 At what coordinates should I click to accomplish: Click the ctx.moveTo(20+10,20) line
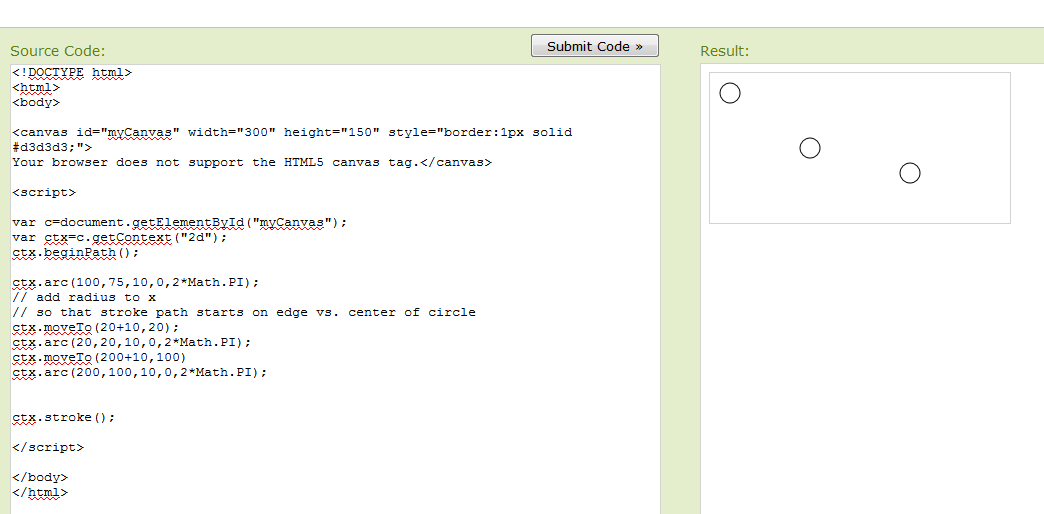[96, 327]
